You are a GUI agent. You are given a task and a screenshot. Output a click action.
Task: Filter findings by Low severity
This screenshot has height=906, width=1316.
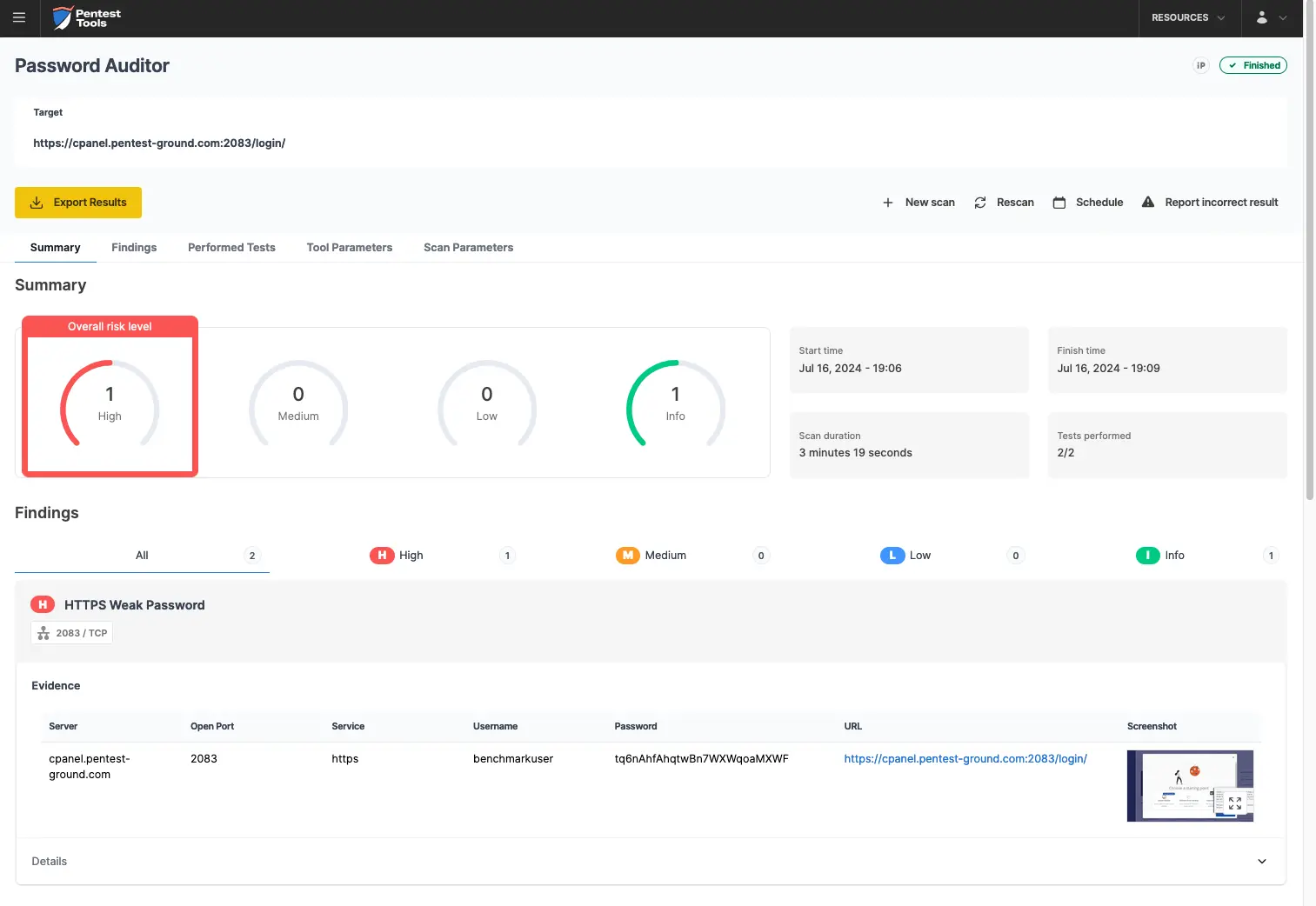952,556
